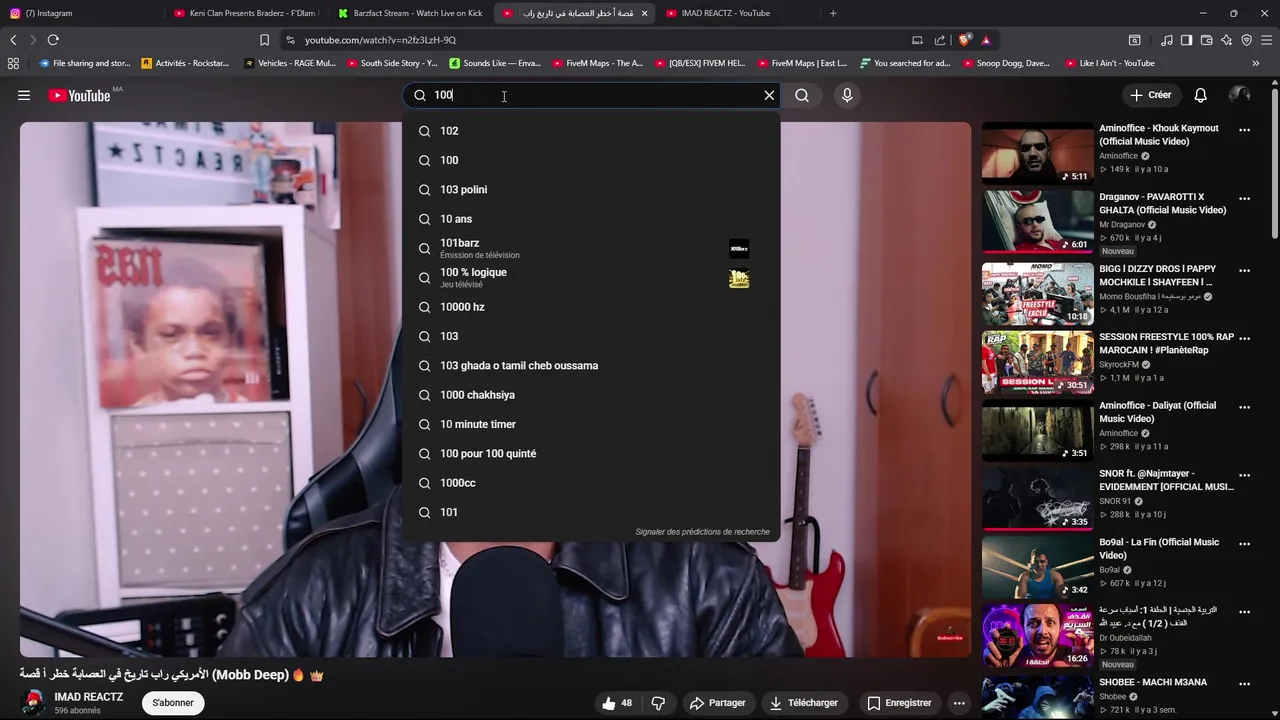Reload the page

pos(53,40)
